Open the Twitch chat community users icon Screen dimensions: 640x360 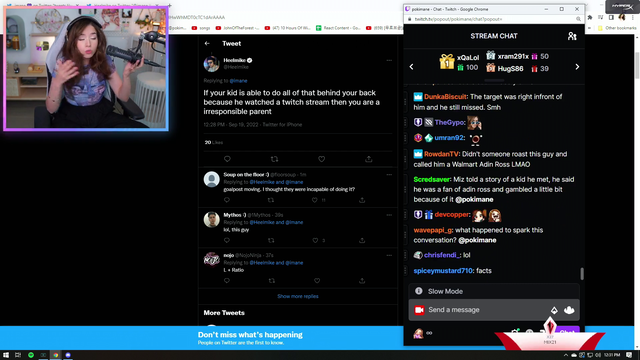[x=572, y=36]
